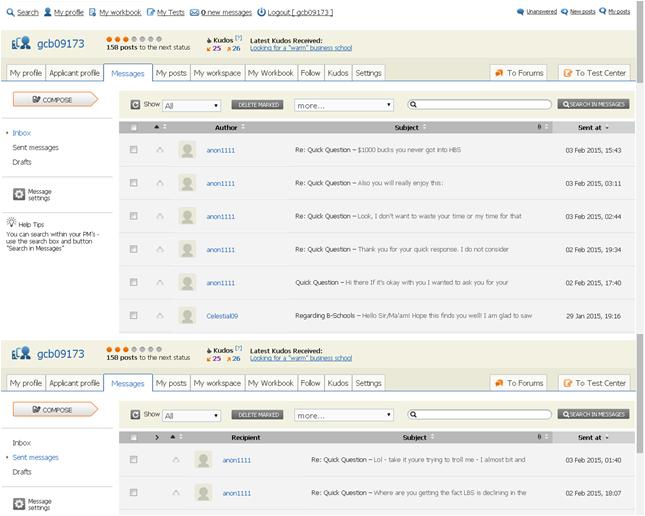
Task: Click the pencil icon beside My Tests
Action: point(151,12)
